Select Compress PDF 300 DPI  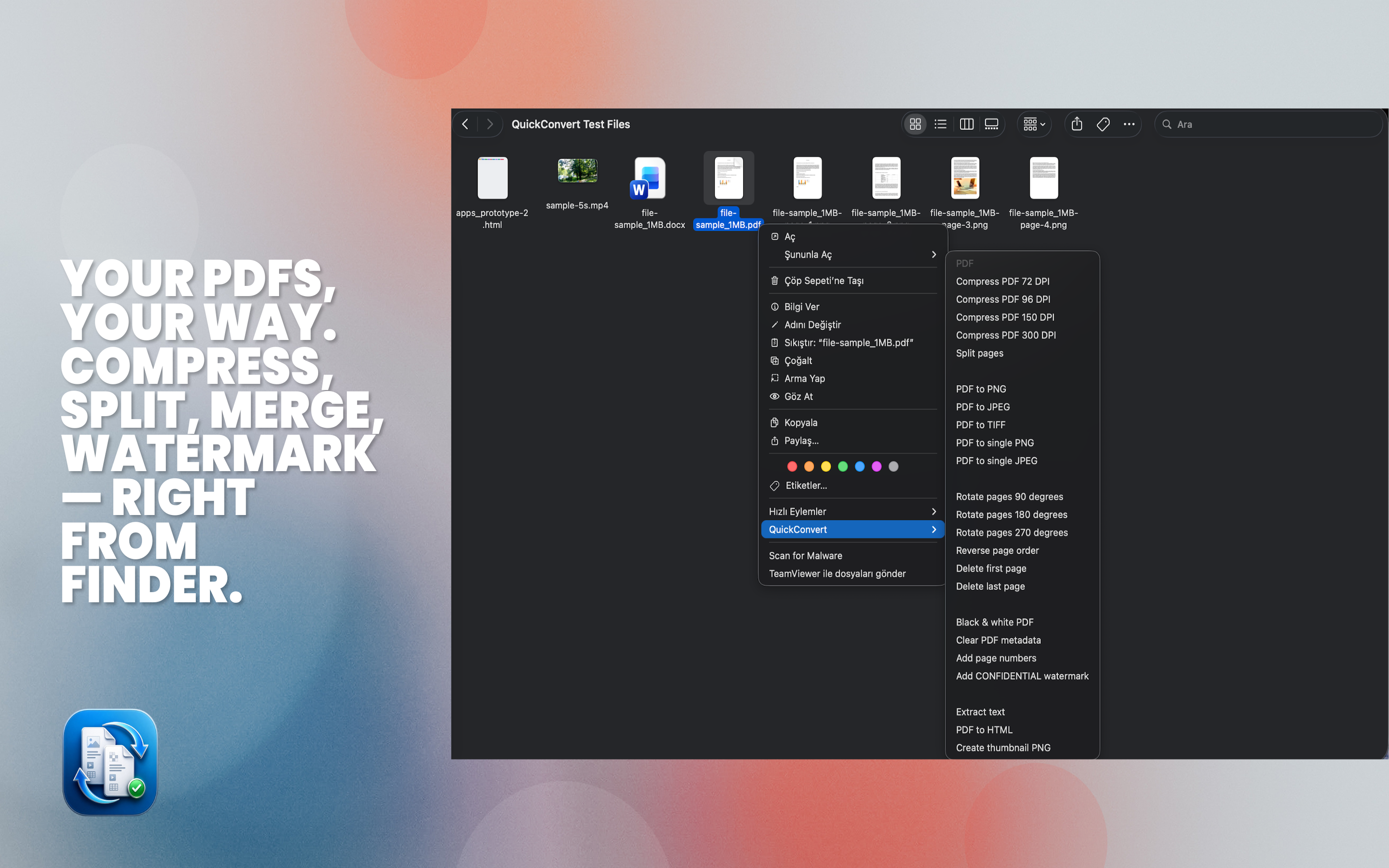tap(1022, 335)
